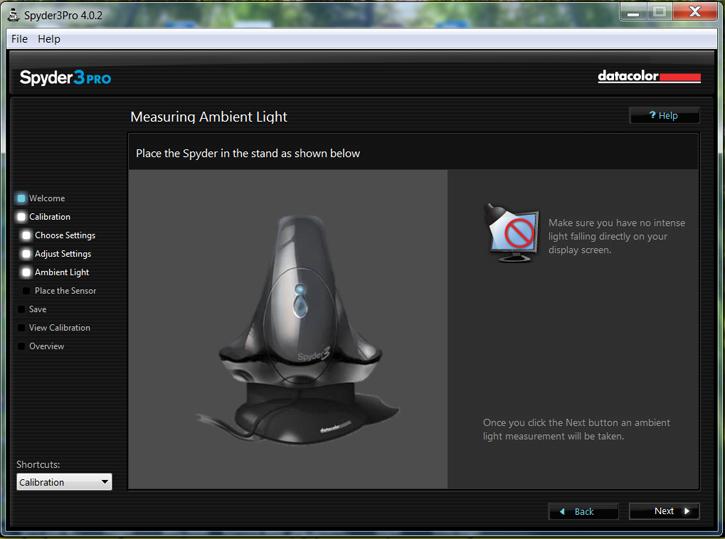Select the Welcome step label
This screenshot has width=725, height=539.
click(x=47, y=198)
